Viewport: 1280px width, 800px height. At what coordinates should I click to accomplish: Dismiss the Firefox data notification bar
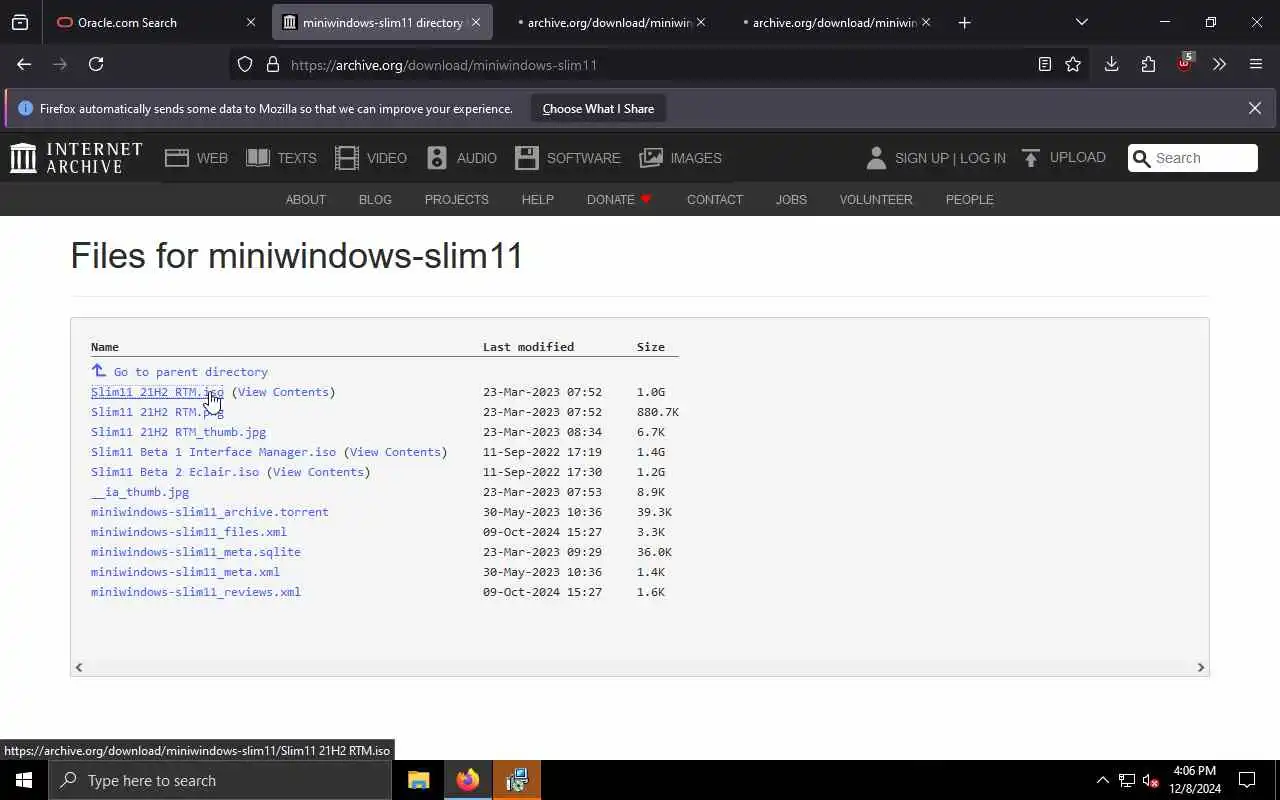point(1254,108)
